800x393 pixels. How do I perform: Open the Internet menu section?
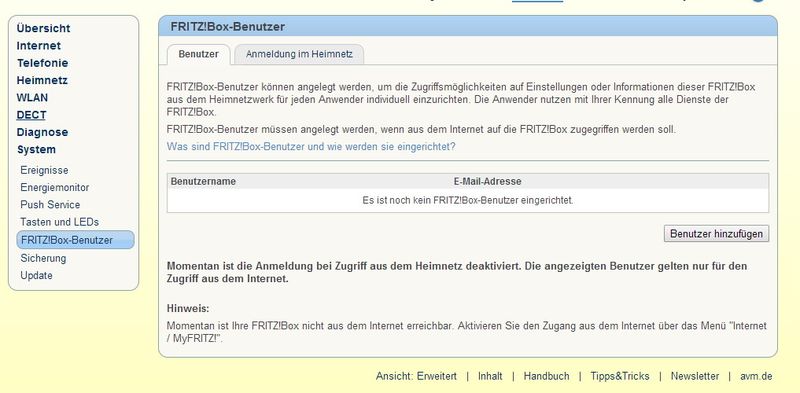(x=39, y=45)
